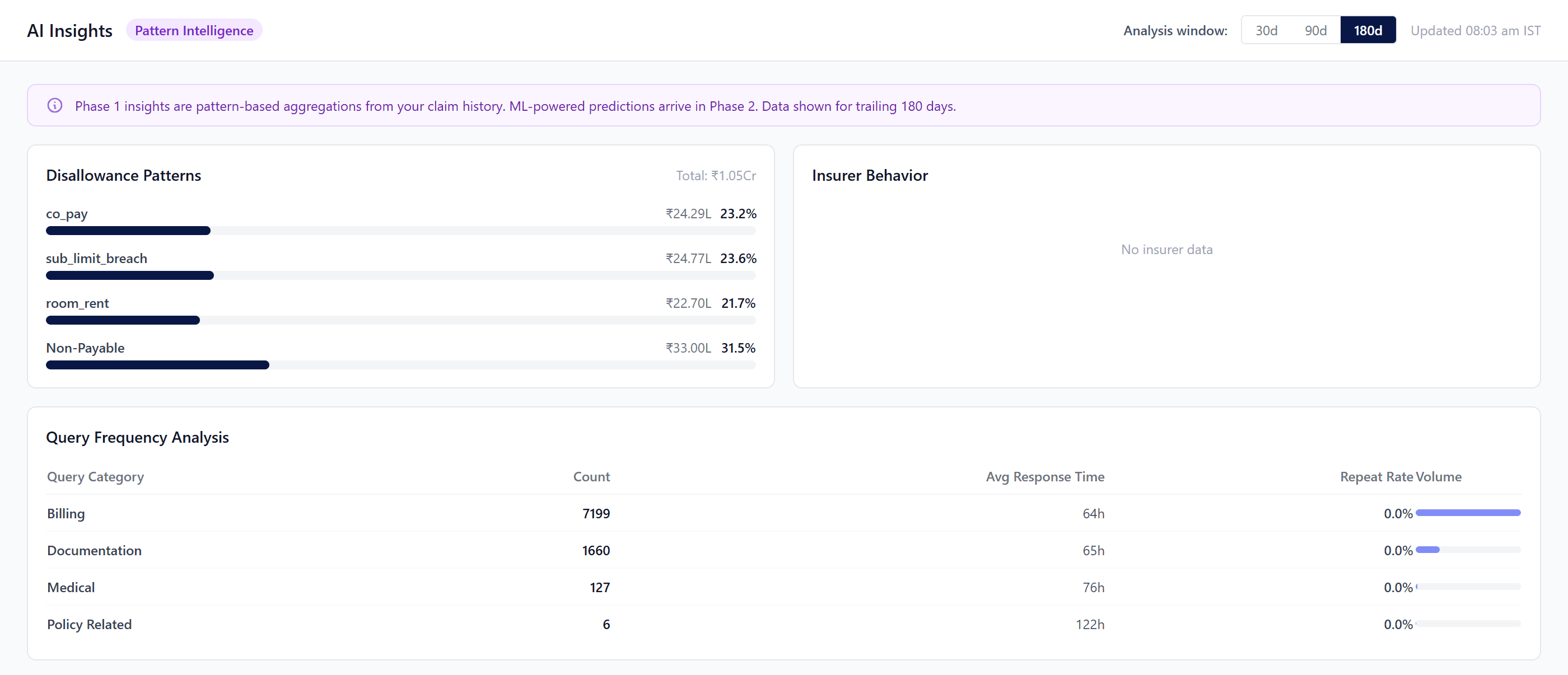
Task: Select the Medical query category row
Action: [783, 588]
